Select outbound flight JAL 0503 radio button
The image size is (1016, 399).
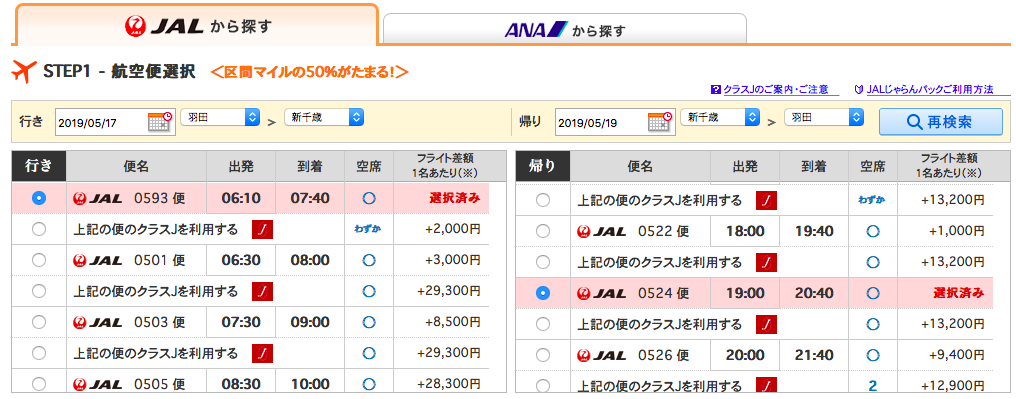(x=39, y=322)
